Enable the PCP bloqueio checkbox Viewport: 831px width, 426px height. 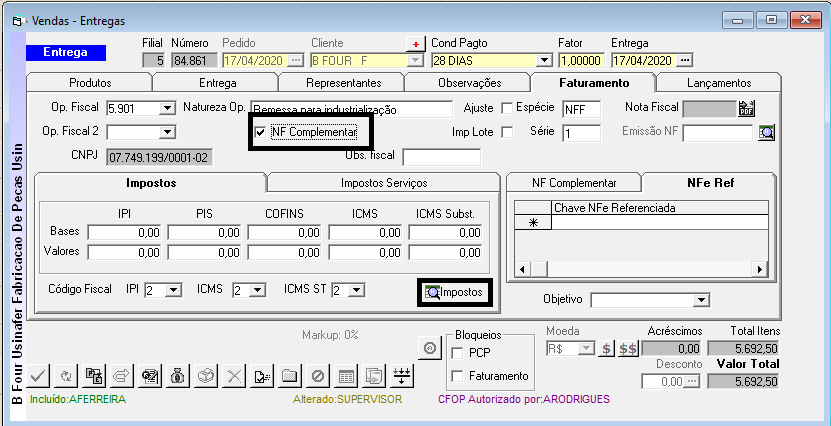coord(458,353)
